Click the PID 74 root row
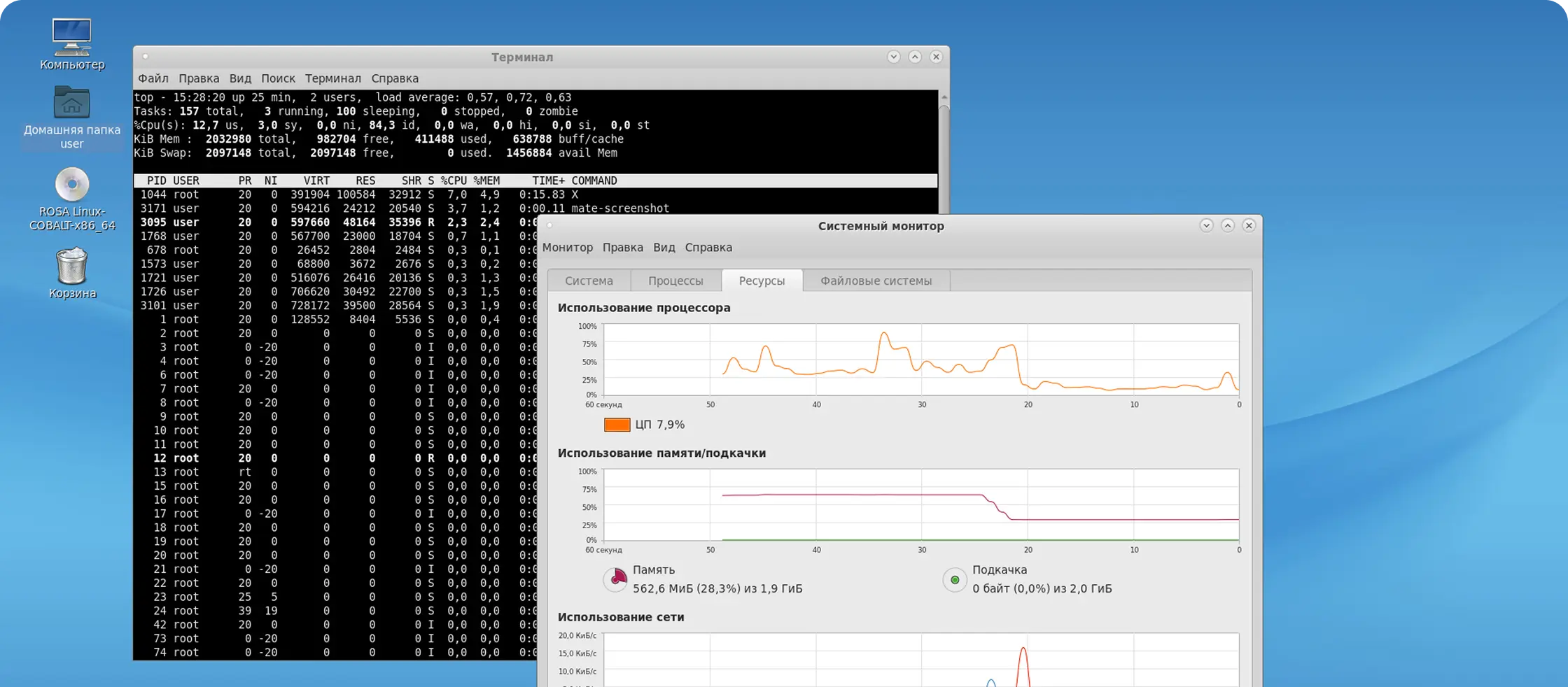This screenshot has width=1568, height=687. click(335, 653)
